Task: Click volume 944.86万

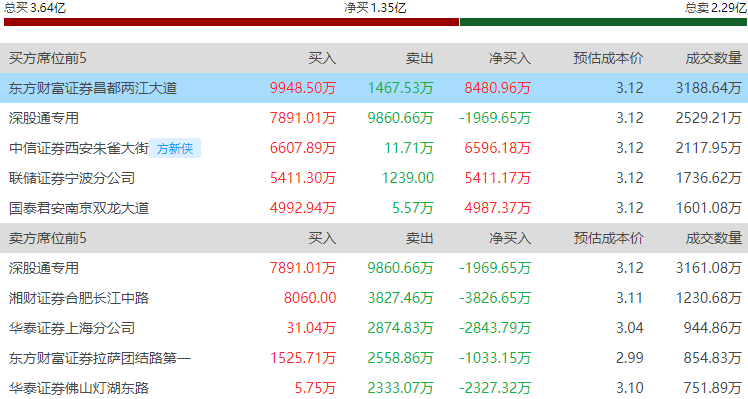Action: [713, 328]
